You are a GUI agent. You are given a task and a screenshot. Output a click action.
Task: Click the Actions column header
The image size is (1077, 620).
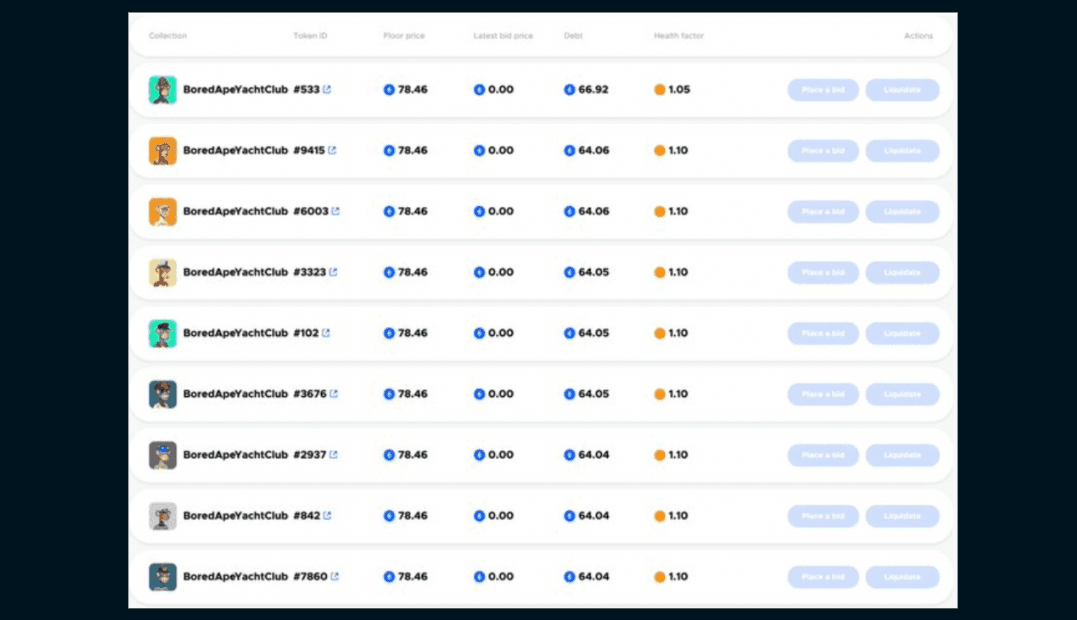click(x=918, y=36)
